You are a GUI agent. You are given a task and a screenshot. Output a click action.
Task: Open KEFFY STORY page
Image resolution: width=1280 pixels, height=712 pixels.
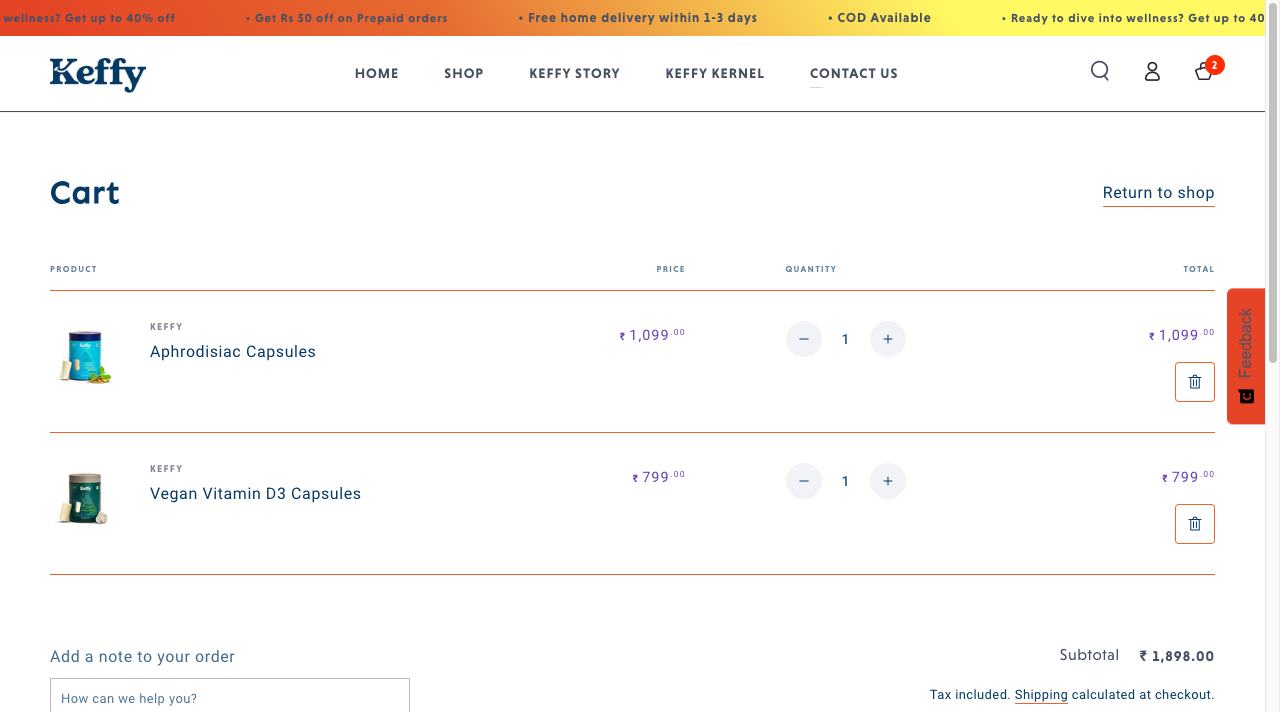click(x=575, y=73)
